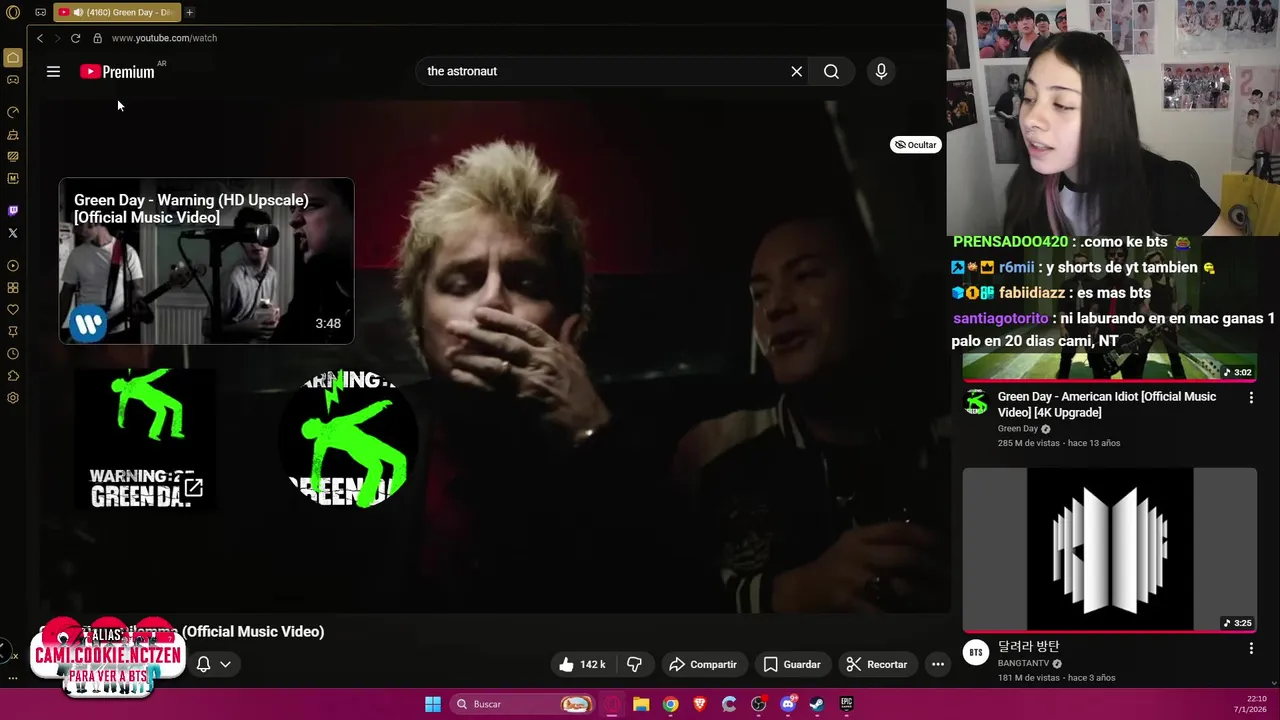
Task: Toggle the notification bell for the channel
Action: tap(203, 664)
